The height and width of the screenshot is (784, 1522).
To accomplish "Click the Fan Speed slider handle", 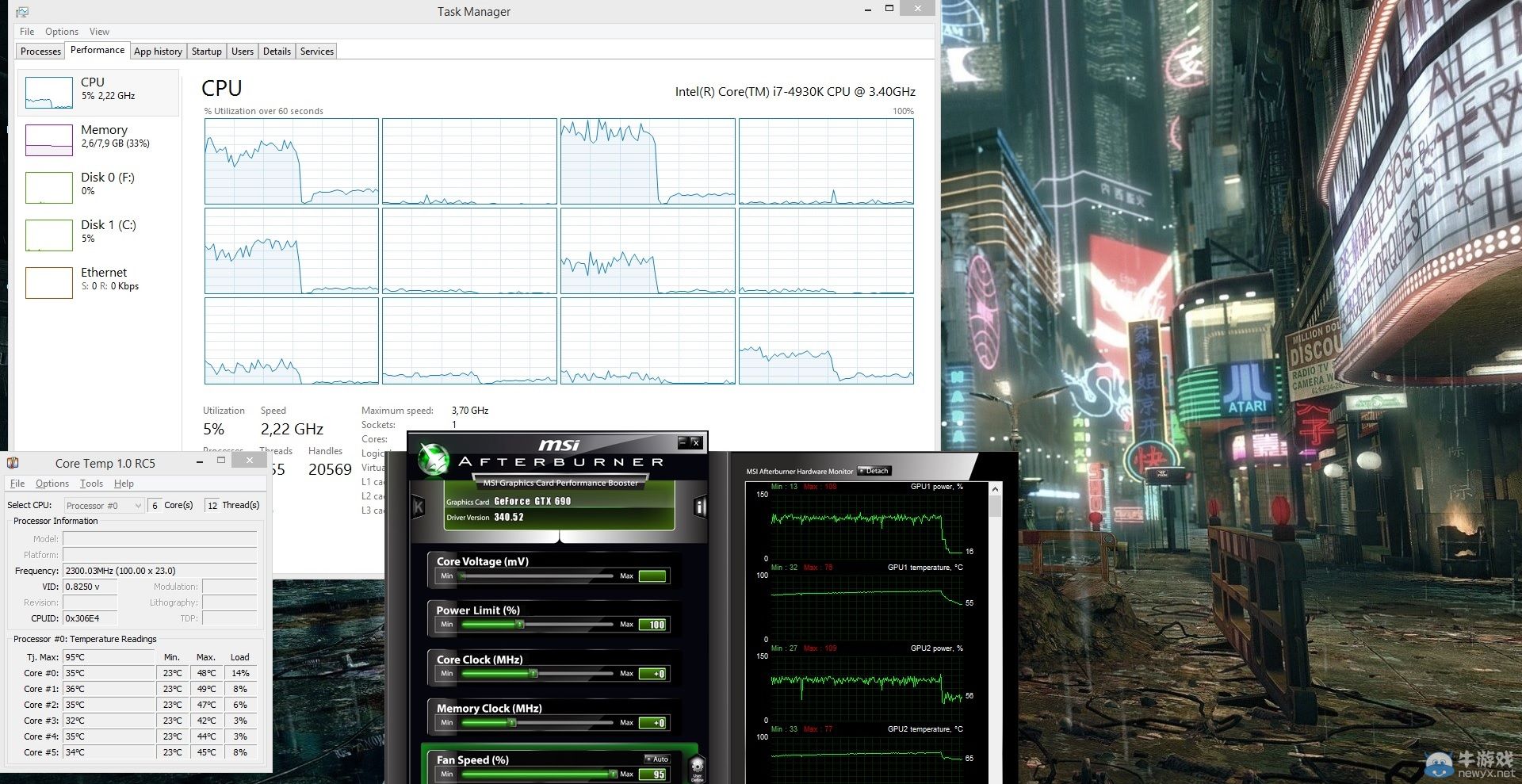I will point(613,774).
